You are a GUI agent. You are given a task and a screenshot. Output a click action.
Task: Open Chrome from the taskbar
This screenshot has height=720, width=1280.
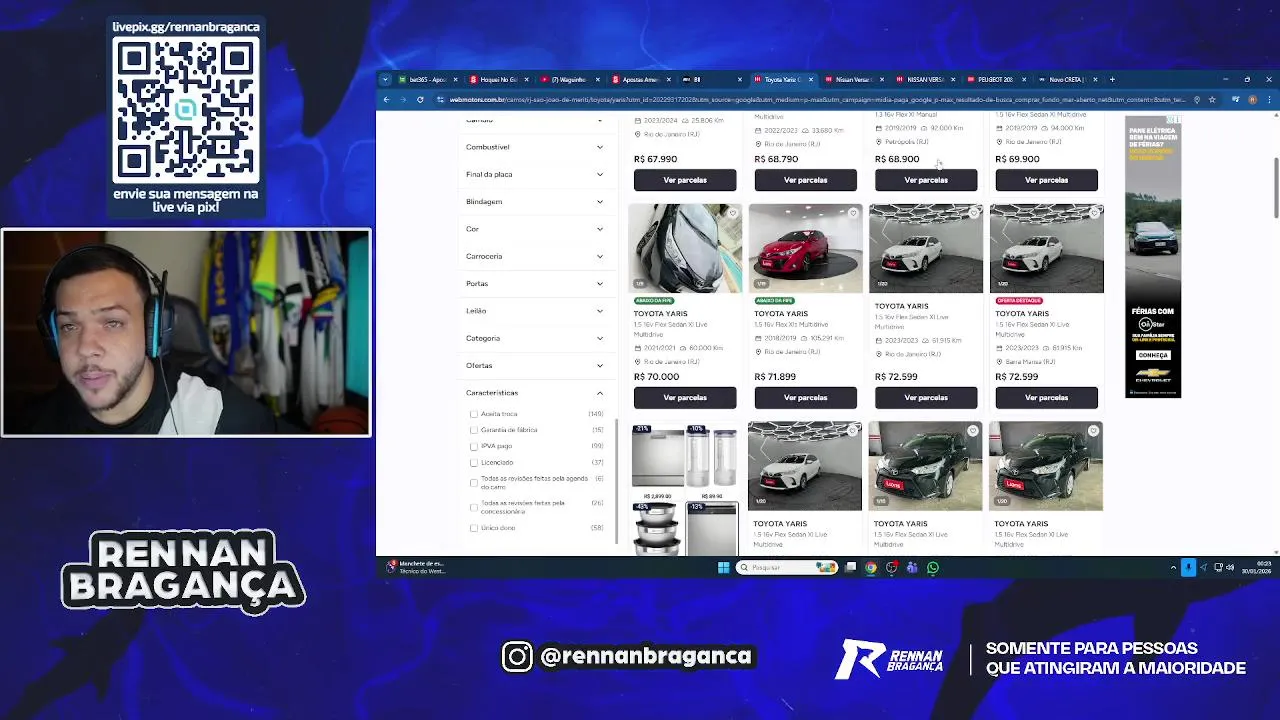(871, 567)
